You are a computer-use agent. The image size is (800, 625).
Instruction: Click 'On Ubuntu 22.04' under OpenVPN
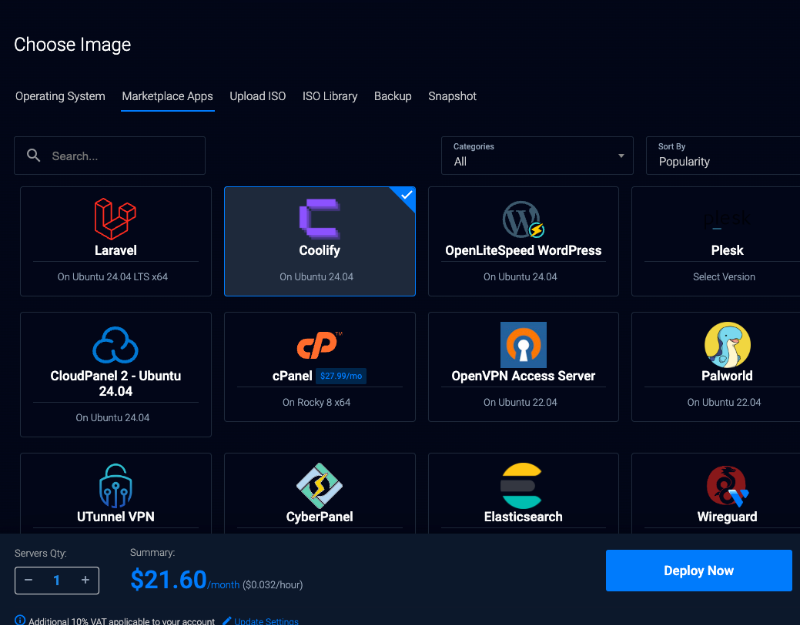pyautogui.click(x=520, y=402)
